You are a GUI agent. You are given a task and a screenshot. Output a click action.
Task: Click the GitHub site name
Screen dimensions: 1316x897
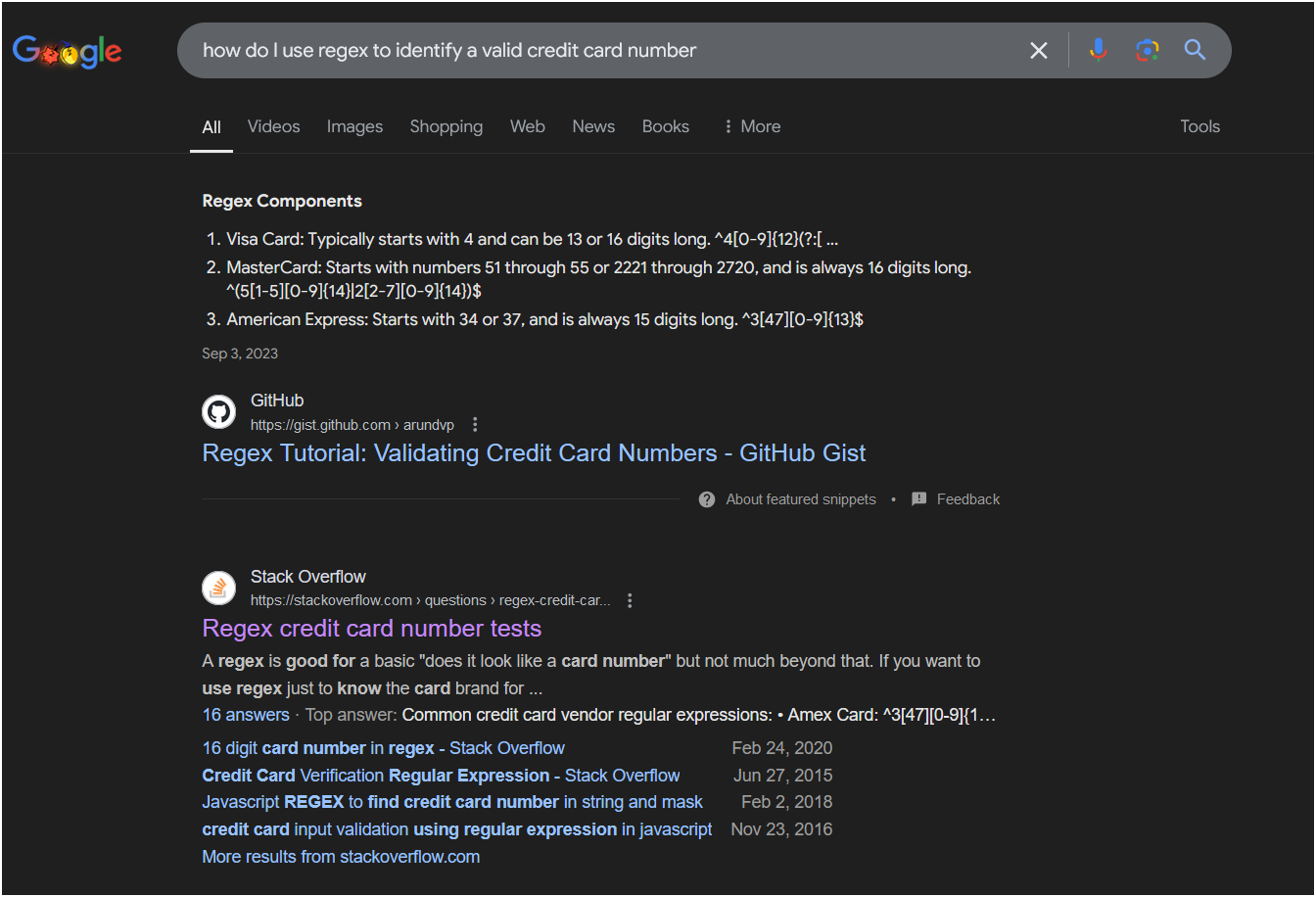click(277, 401)
